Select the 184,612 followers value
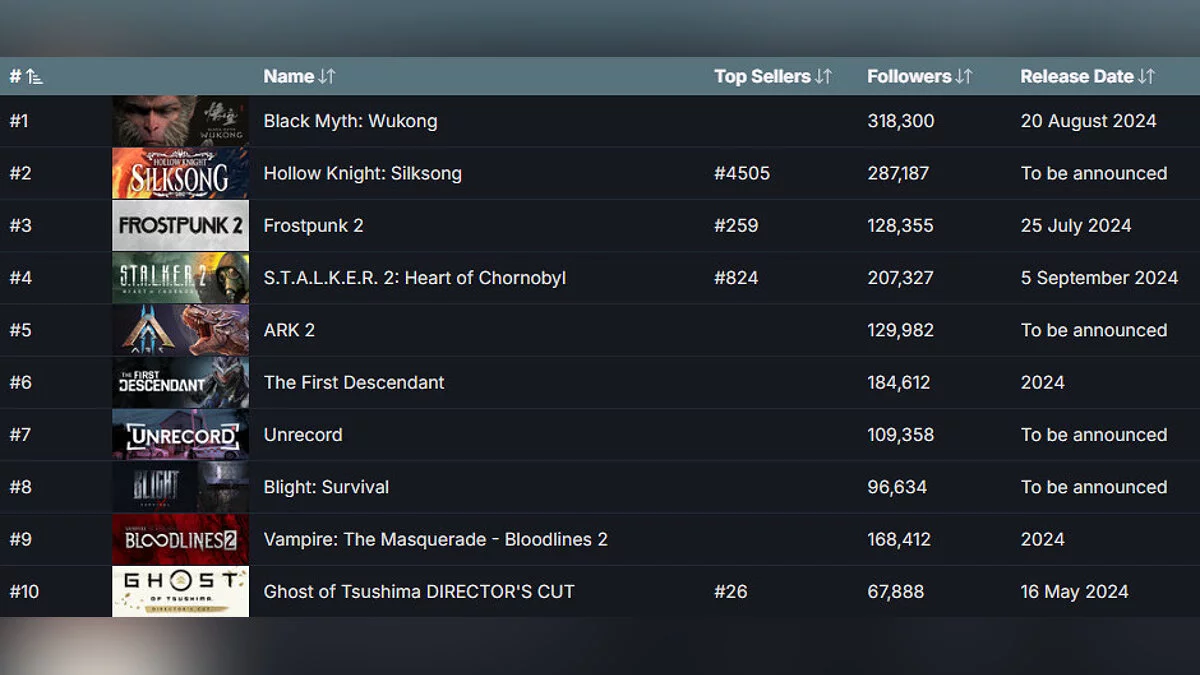This screenshot has width=1200, height=675. (899, 382)
